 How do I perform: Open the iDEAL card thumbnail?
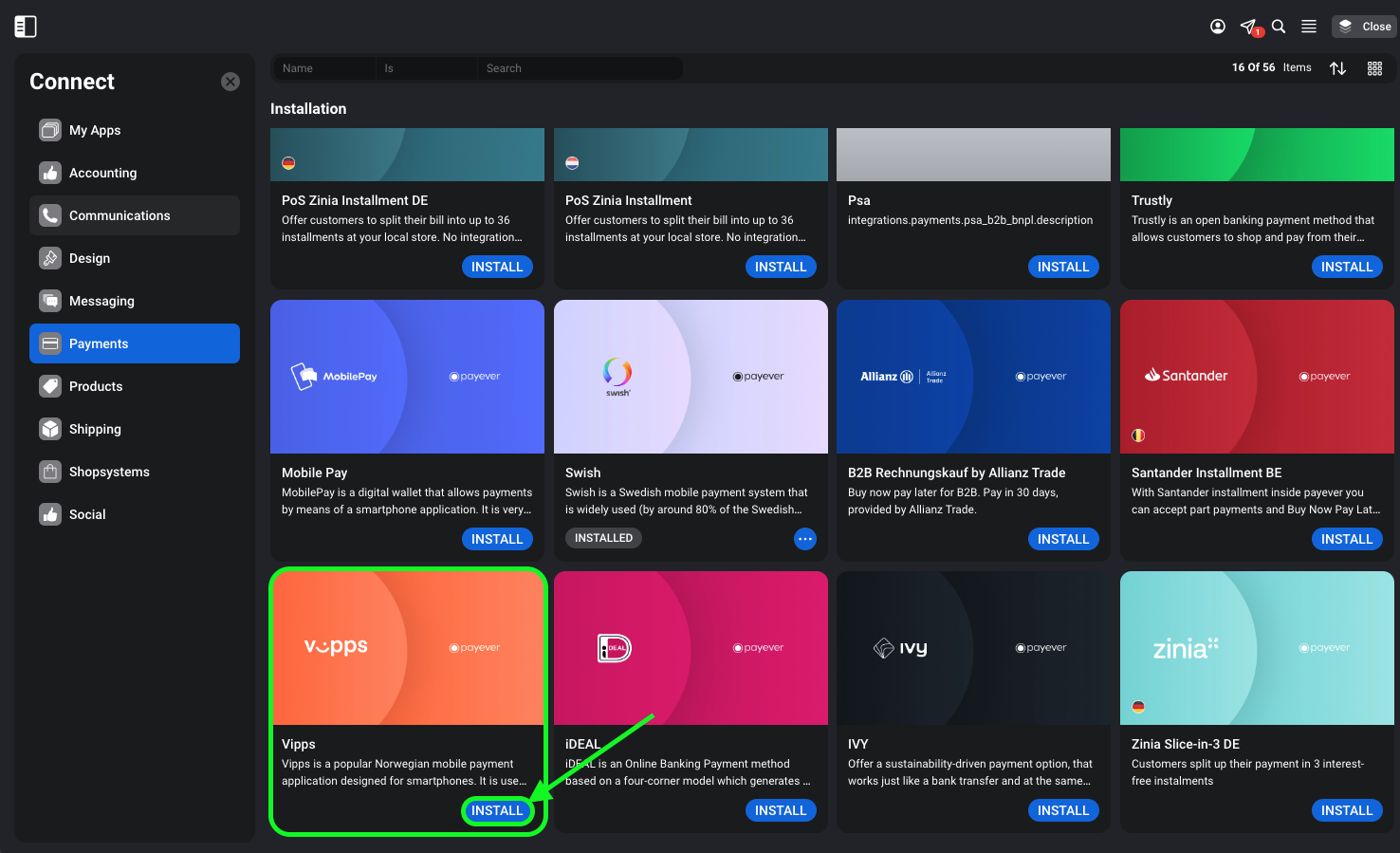[x=691, y=648]
